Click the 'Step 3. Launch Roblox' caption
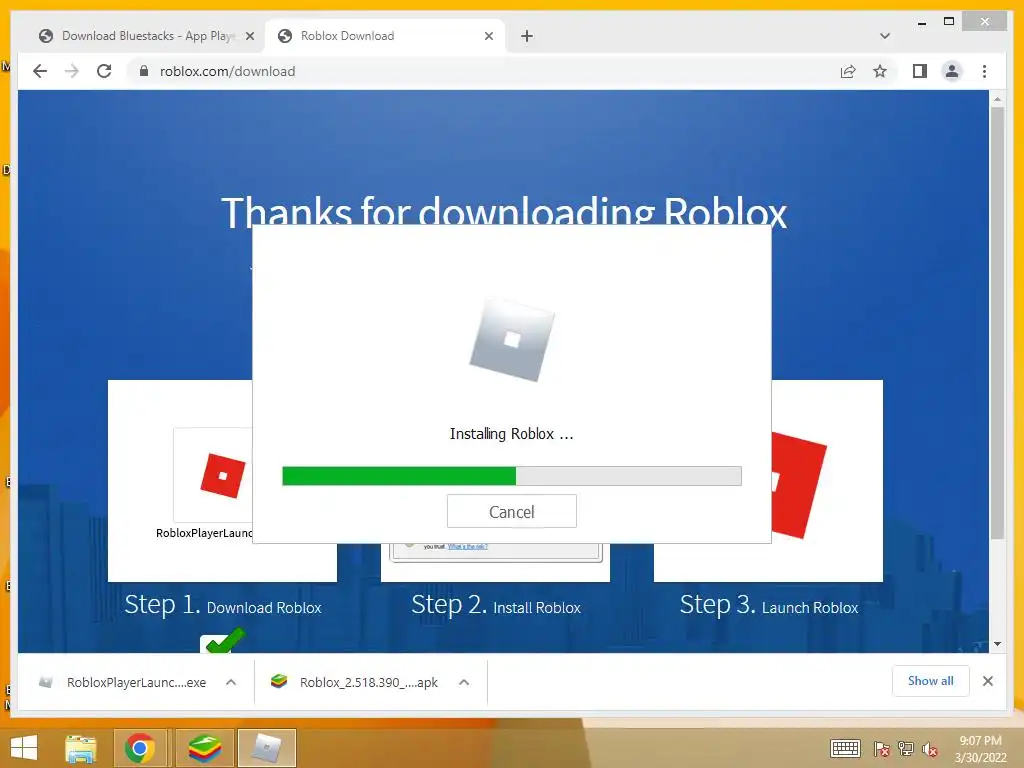1024x768 pixels. point(769,605)
